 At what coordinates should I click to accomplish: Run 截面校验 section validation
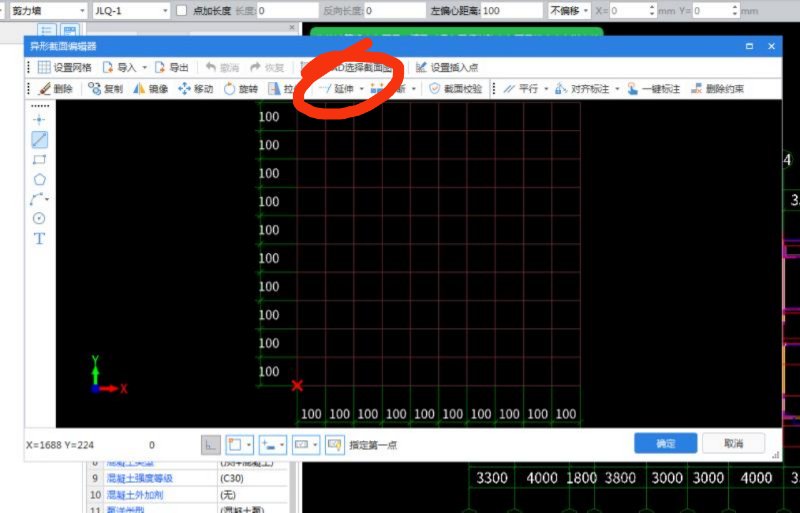pos(455,89)
